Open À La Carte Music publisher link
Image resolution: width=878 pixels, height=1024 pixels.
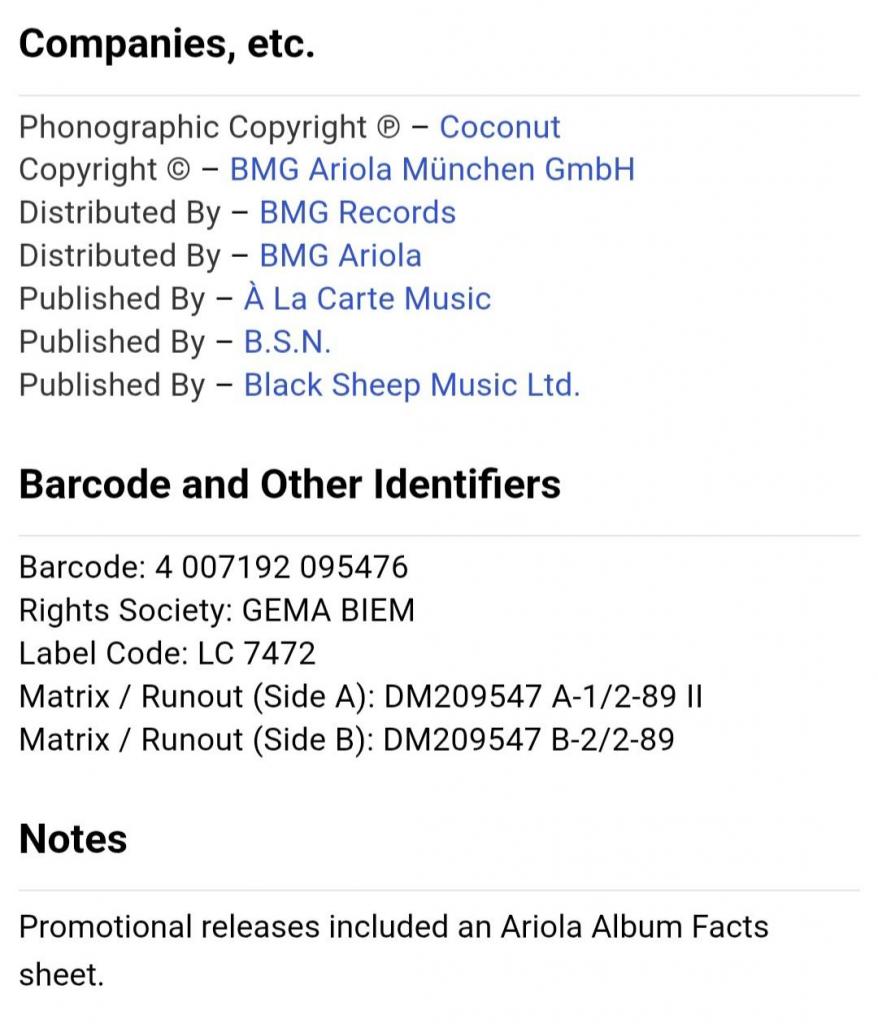367,298
